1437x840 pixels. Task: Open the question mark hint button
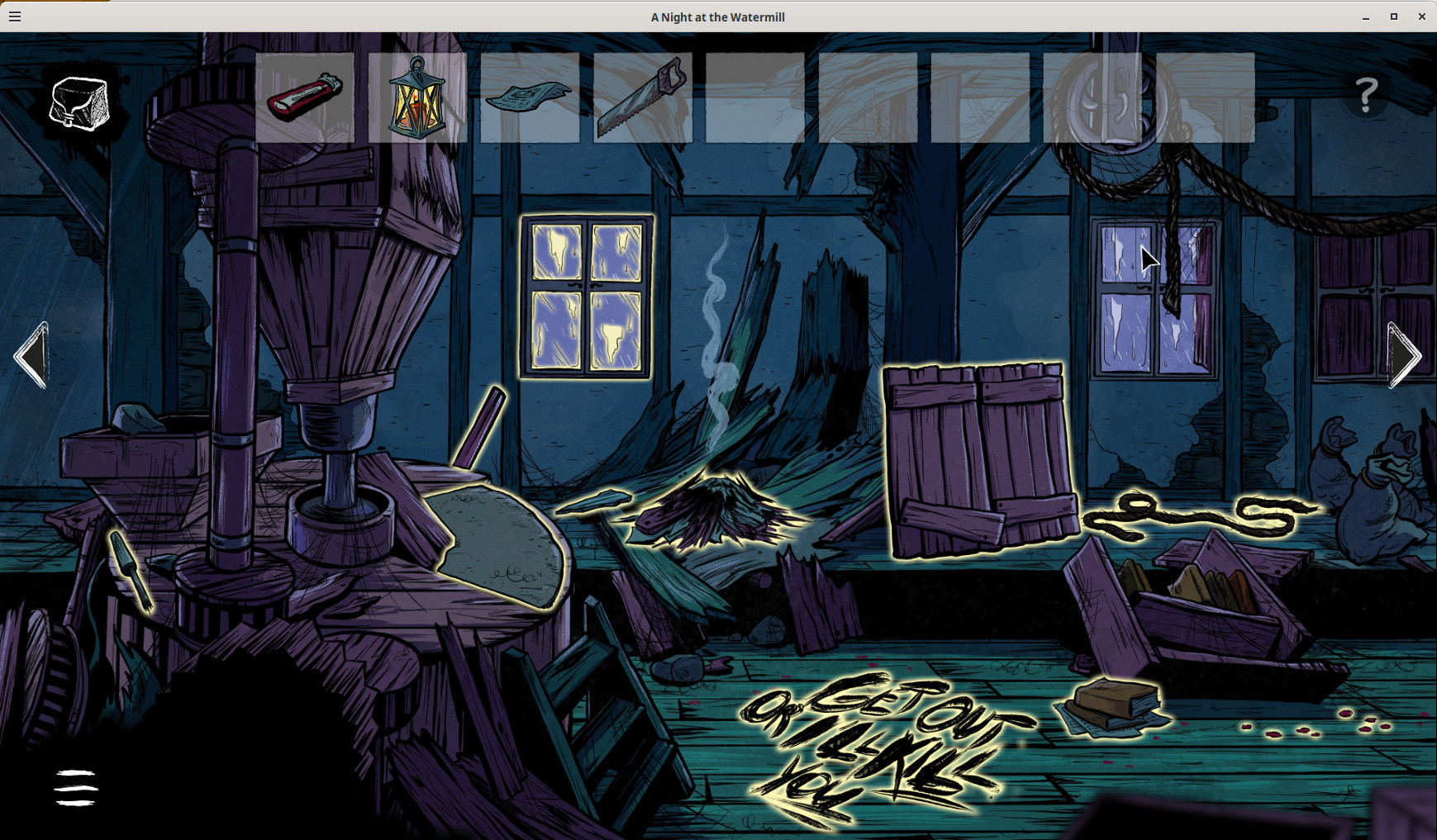pos(1366,96)
